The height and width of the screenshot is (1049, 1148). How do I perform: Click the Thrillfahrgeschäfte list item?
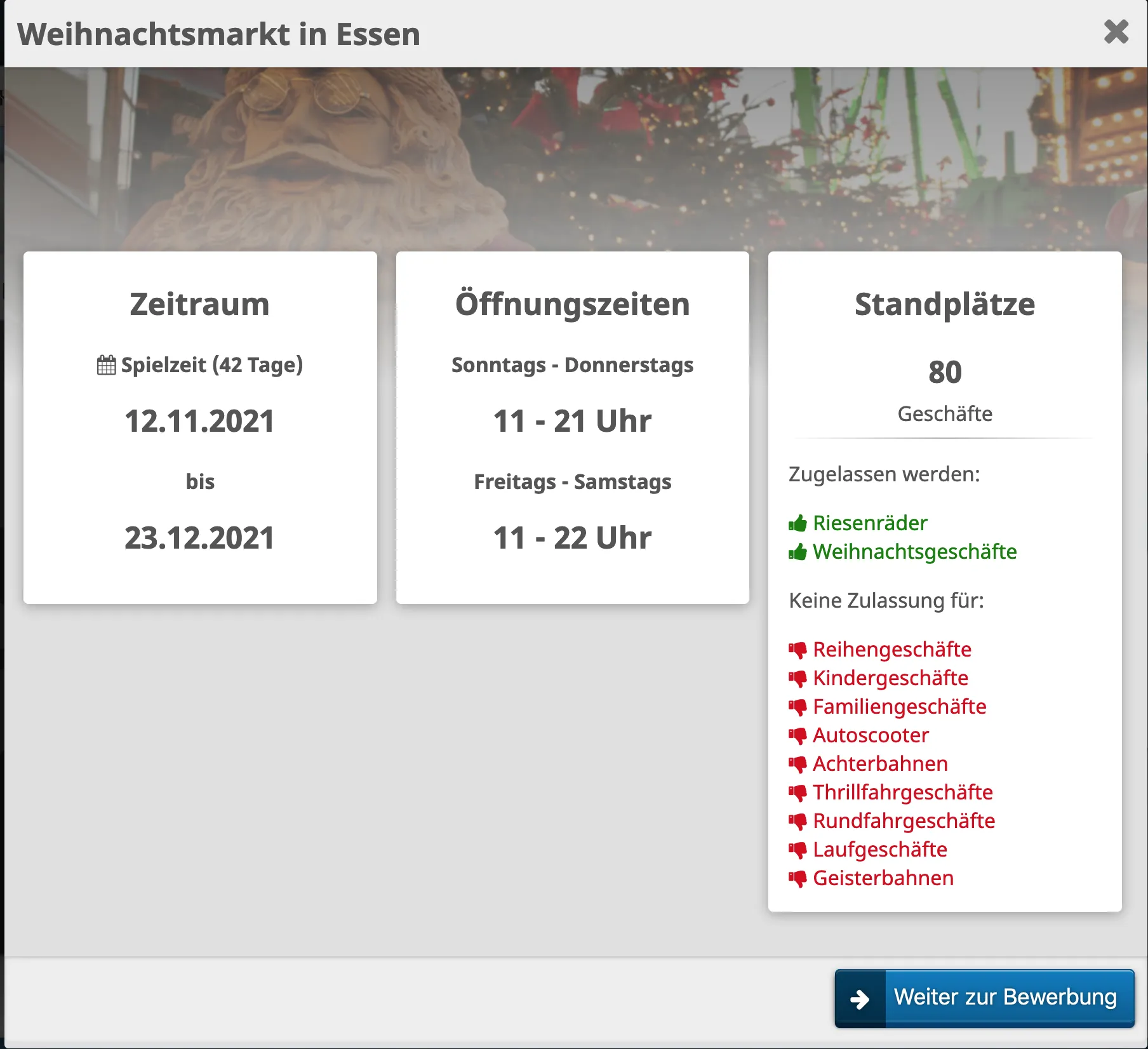pos(902,792)
